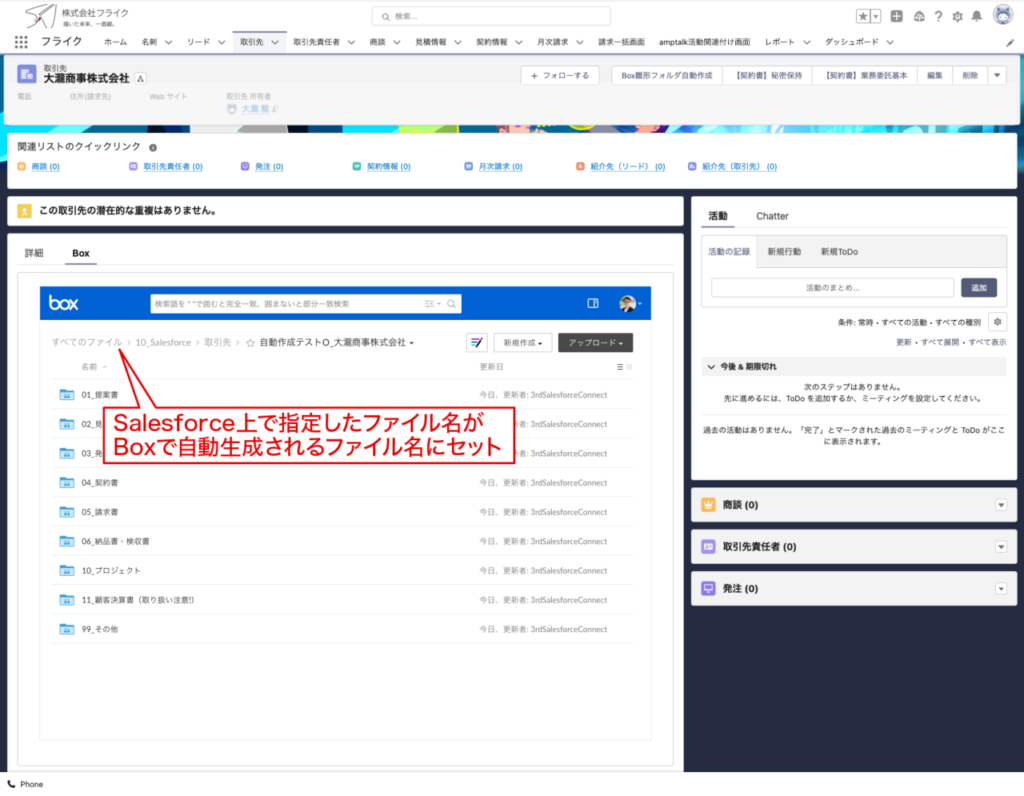Open 請求一括画面 nav tab
Viewport: 1024px width, 796px height.
click(621, 42)
